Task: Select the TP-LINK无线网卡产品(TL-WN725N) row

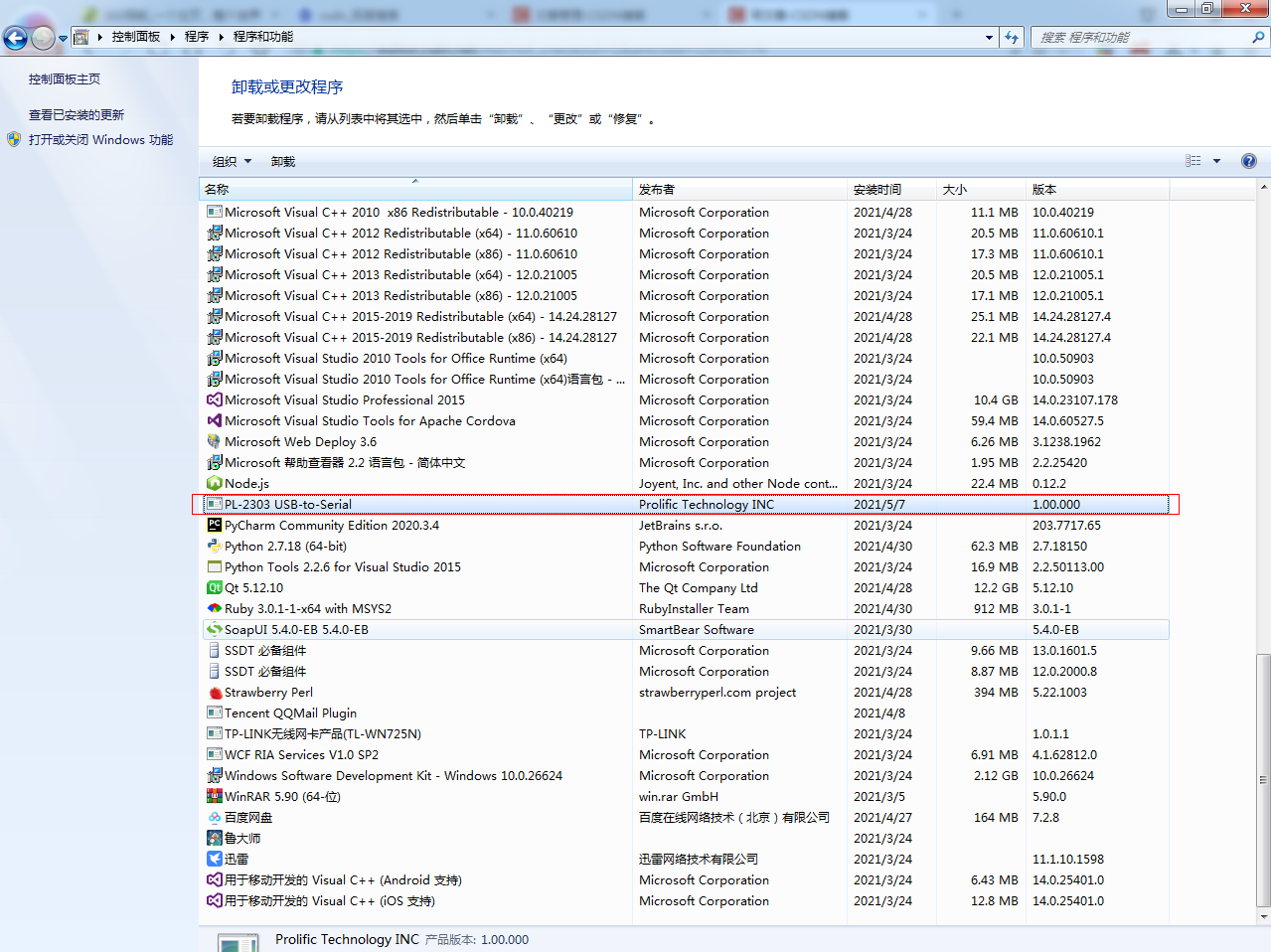Action: pyautogui.click(x=686, y=733)
